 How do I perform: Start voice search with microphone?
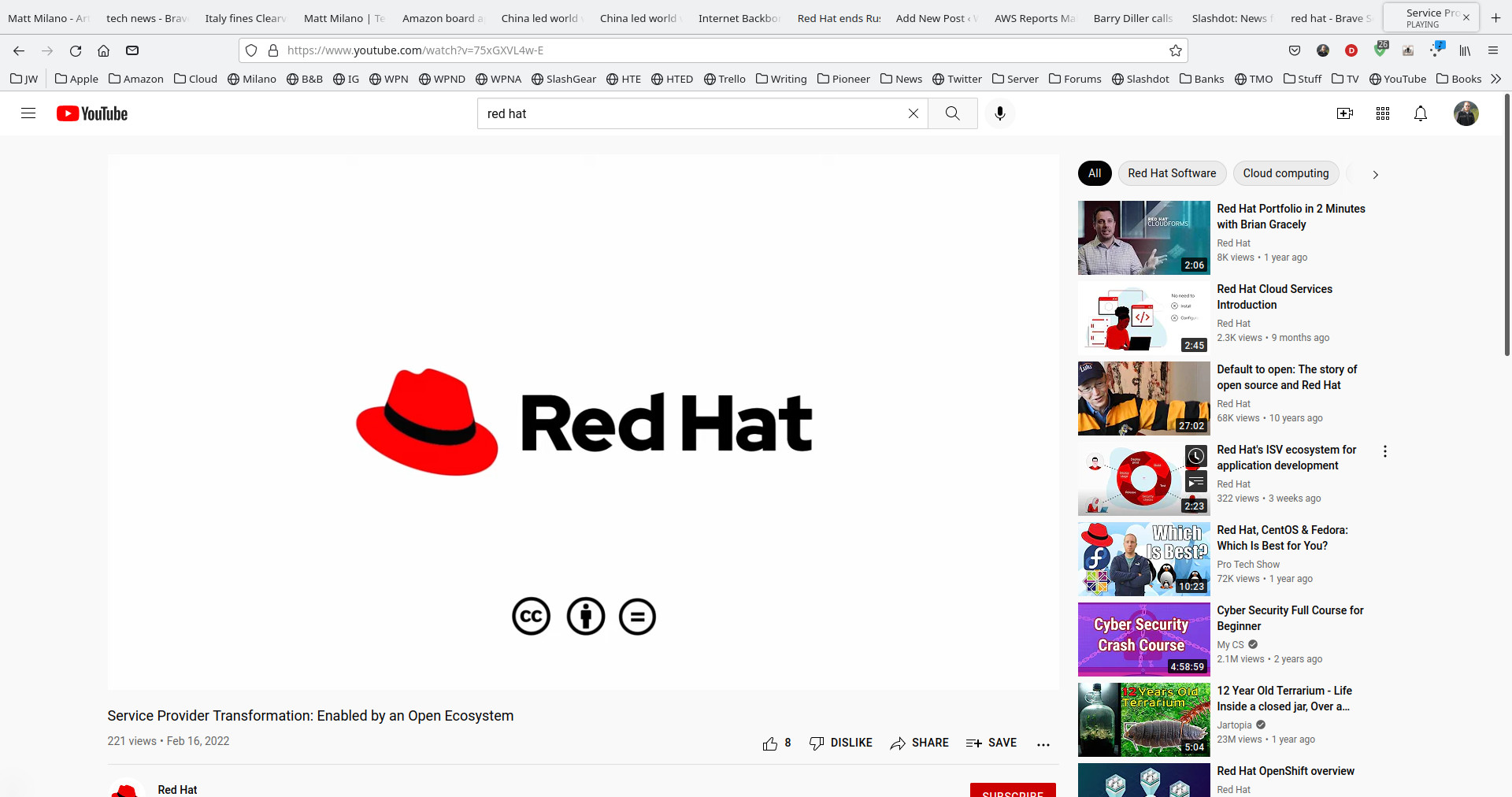1000,113
